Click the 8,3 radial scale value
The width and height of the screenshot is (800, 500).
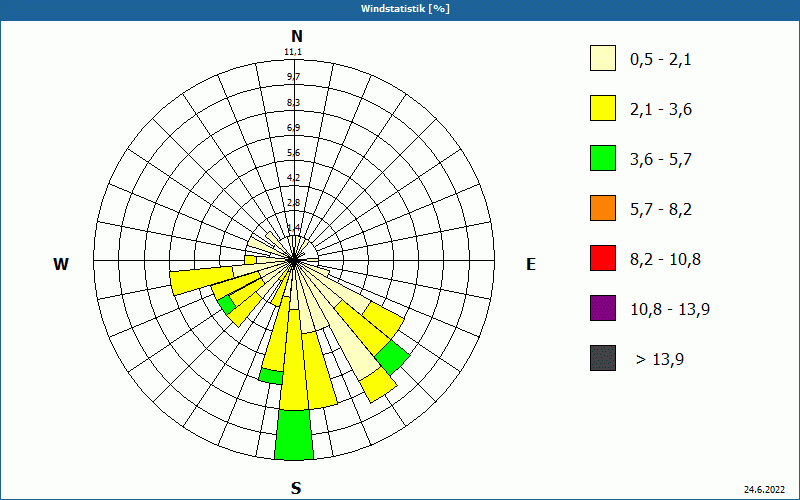[293, 103]
